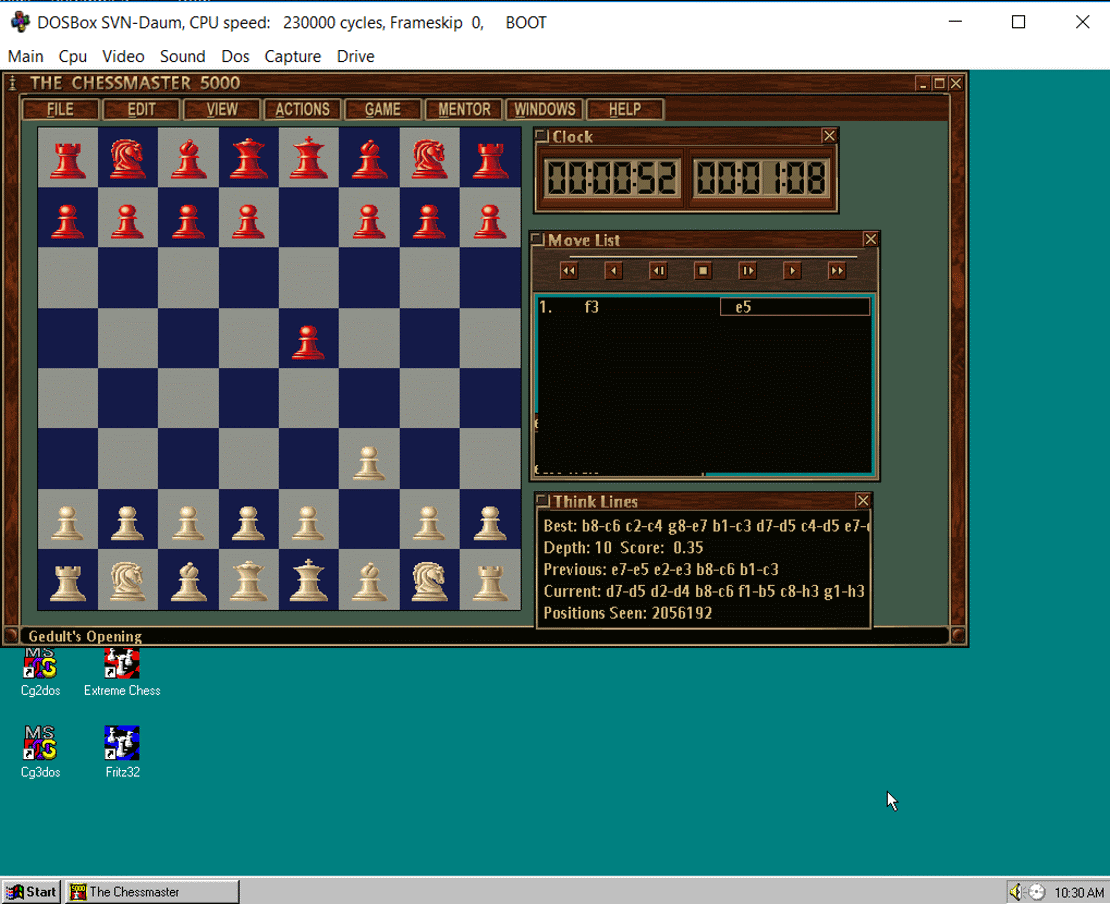Click the empty e4 square
This screenshot has width=1110, height=904.
tap(309, 399)
